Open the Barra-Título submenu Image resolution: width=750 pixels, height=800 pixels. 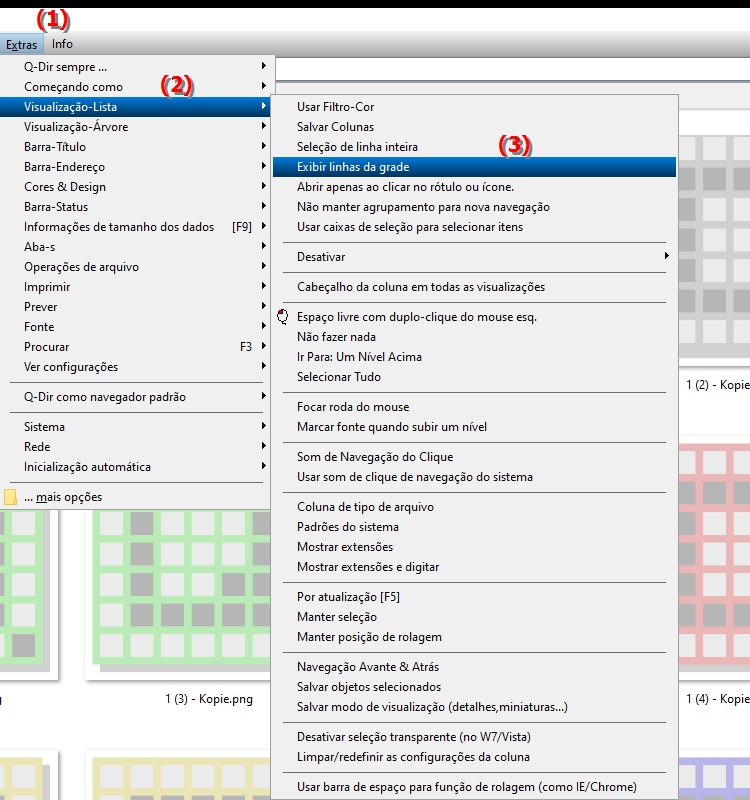click(136, 147)
